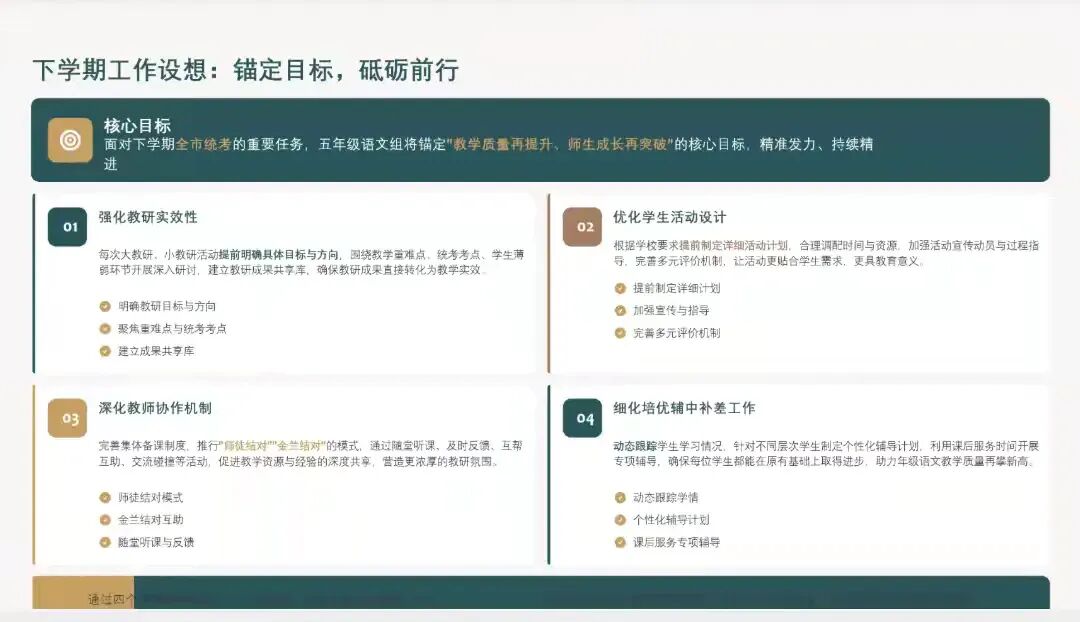Viewport: 1080px width, 622px height.
Task: Click the 04 number badge
Action: tap(582, 418)
